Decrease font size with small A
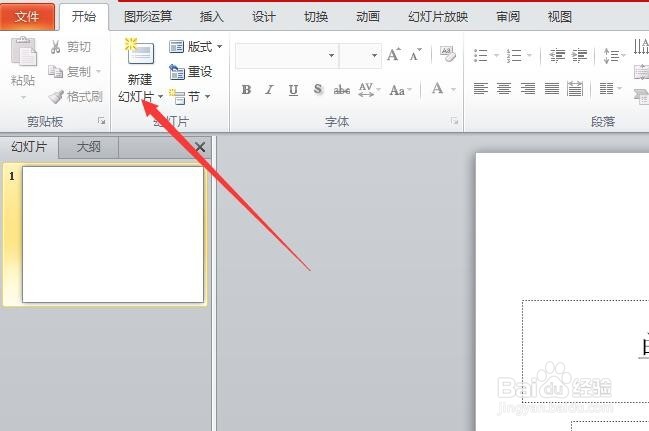 (x=415, y=55)
